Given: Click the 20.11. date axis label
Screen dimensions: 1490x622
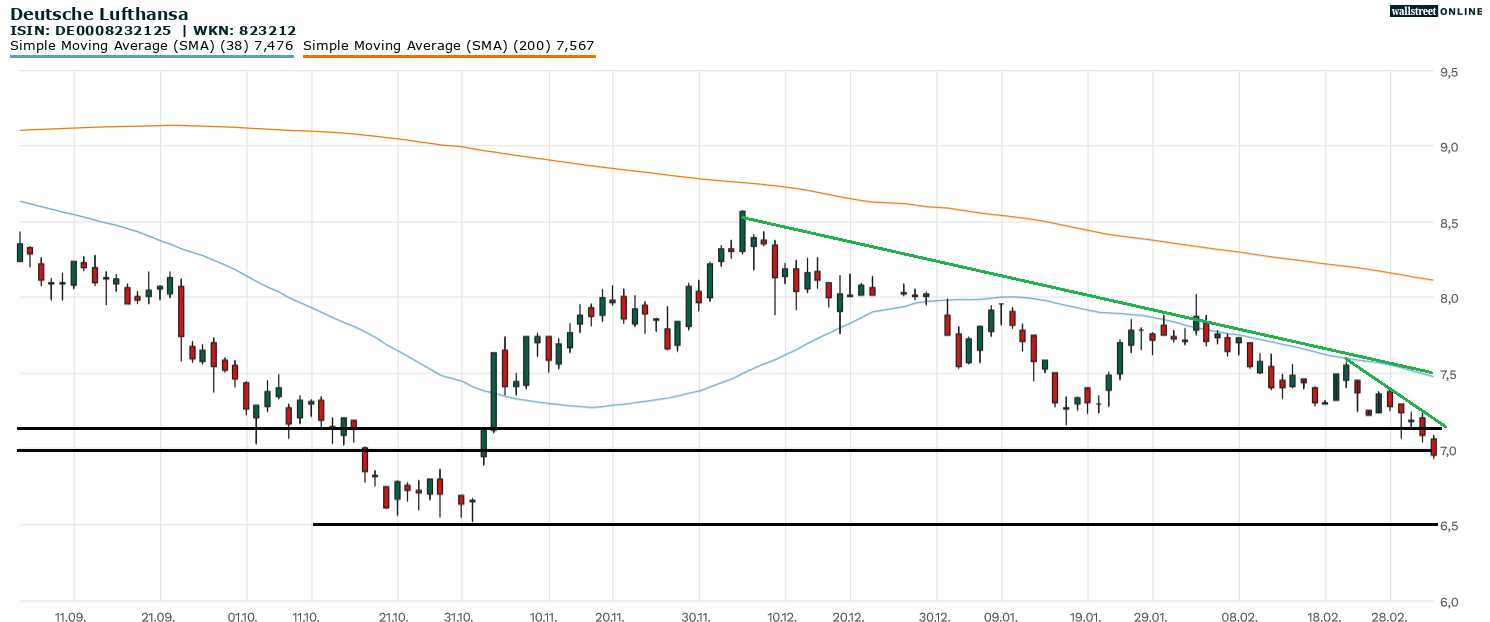Looking at the screenshot, I should (611, 617).
